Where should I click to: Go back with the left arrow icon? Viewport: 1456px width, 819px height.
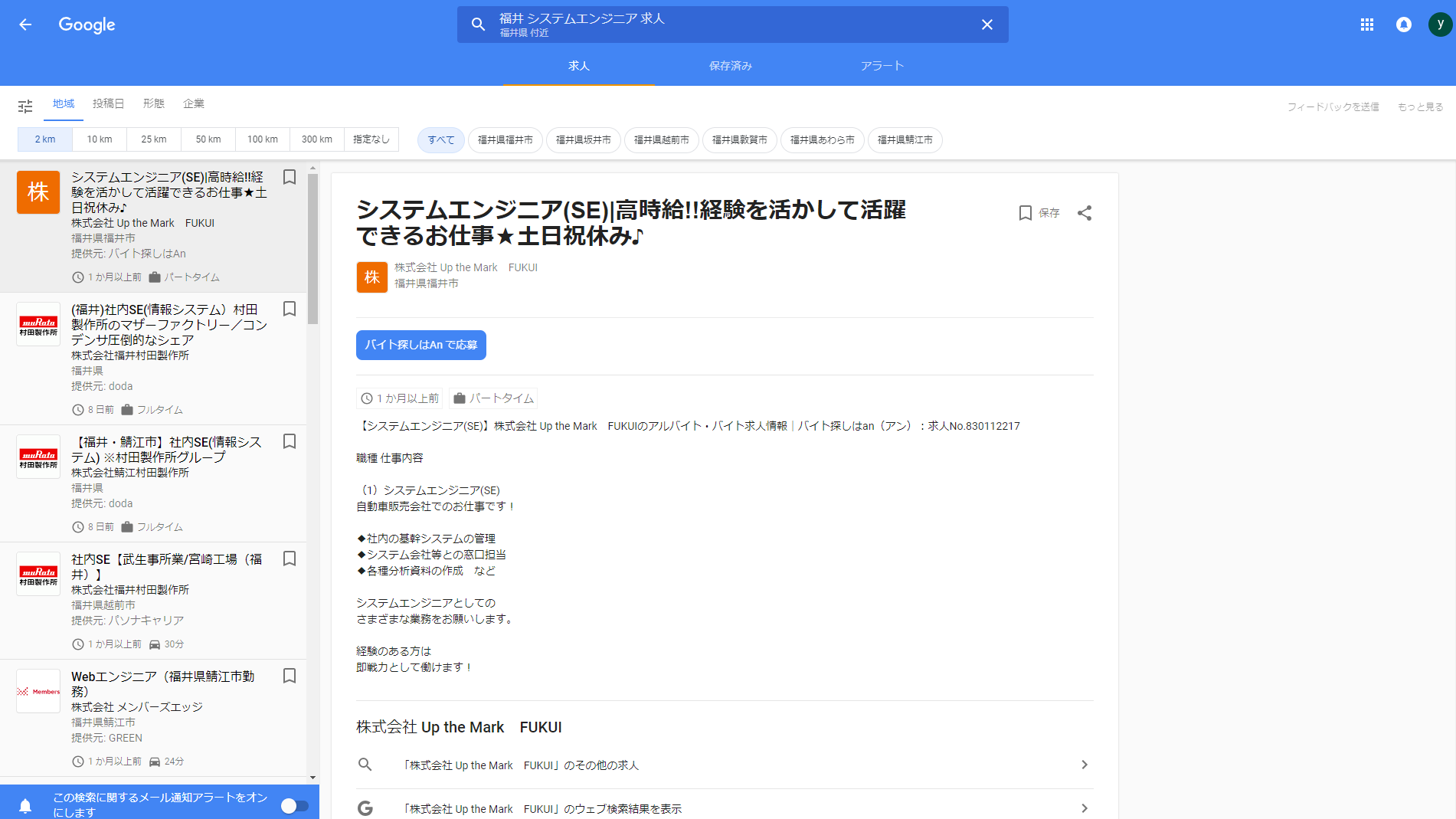(x=25, y=25)
